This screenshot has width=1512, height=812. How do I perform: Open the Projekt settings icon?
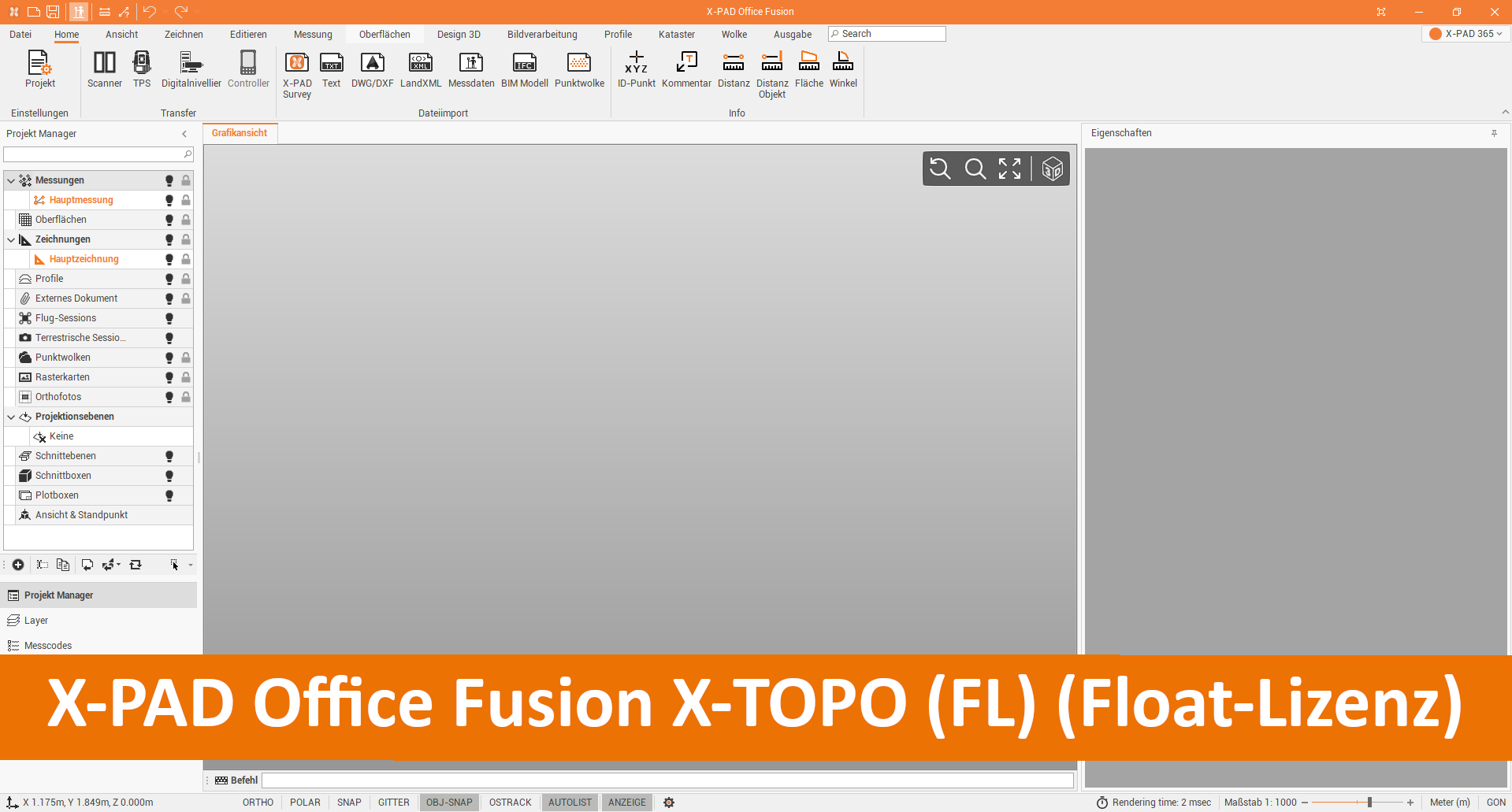coord(39,69)
